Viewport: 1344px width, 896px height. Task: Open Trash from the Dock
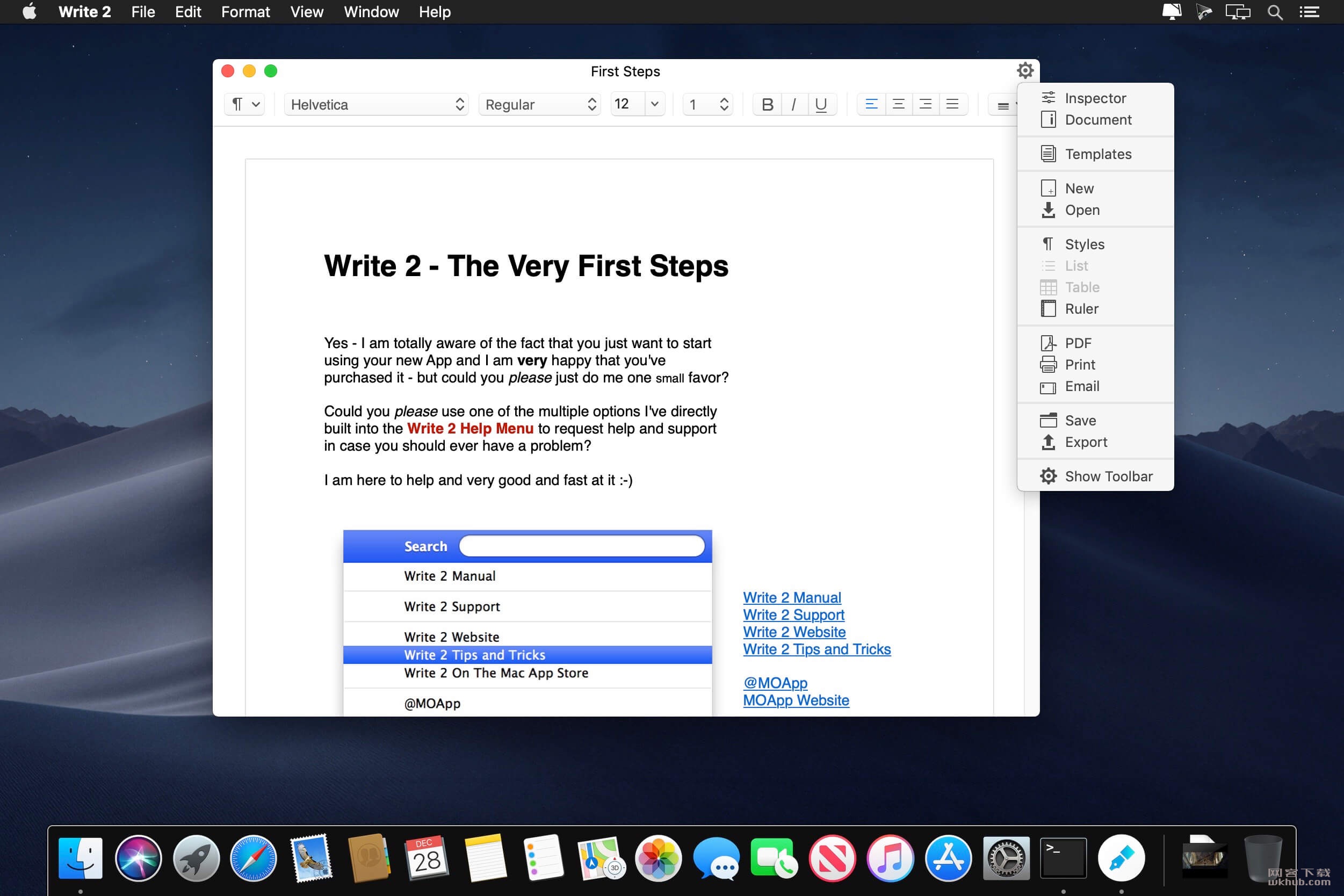click(1263, 858)
